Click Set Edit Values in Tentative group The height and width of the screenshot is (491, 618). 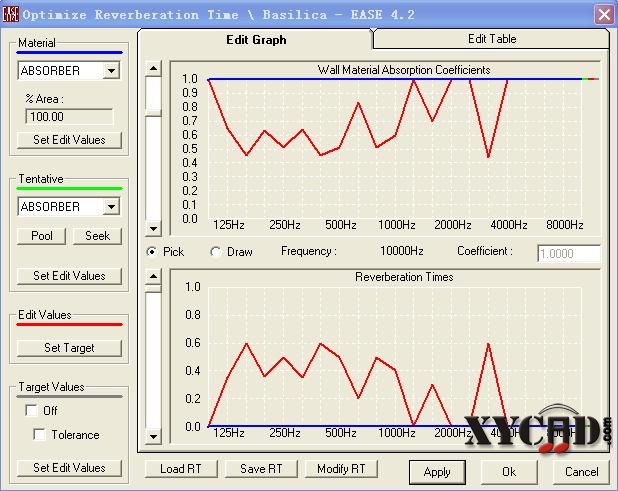[69, 276]
